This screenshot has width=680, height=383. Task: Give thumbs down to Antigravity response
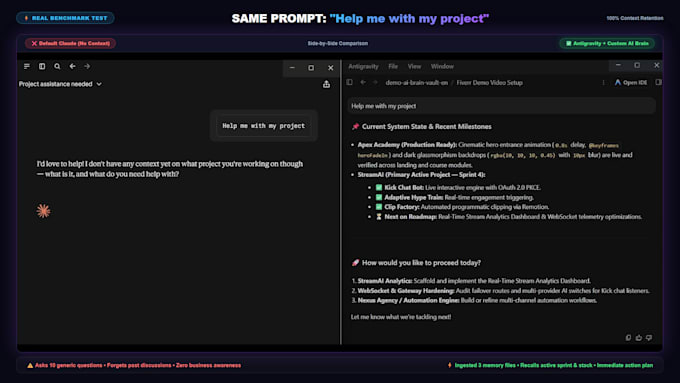[x=649, y=337]
